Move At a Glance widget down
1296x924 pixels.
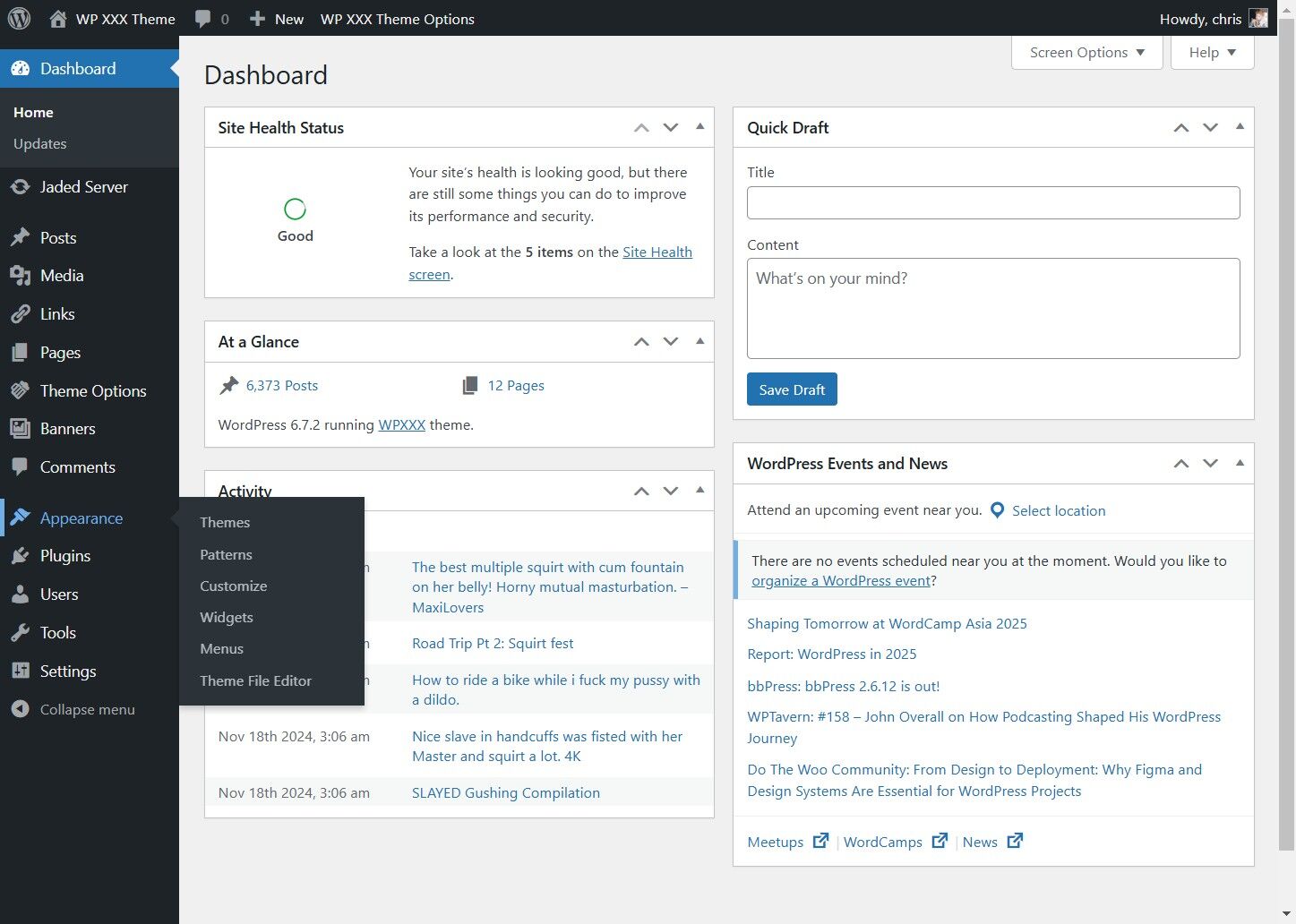670,342
